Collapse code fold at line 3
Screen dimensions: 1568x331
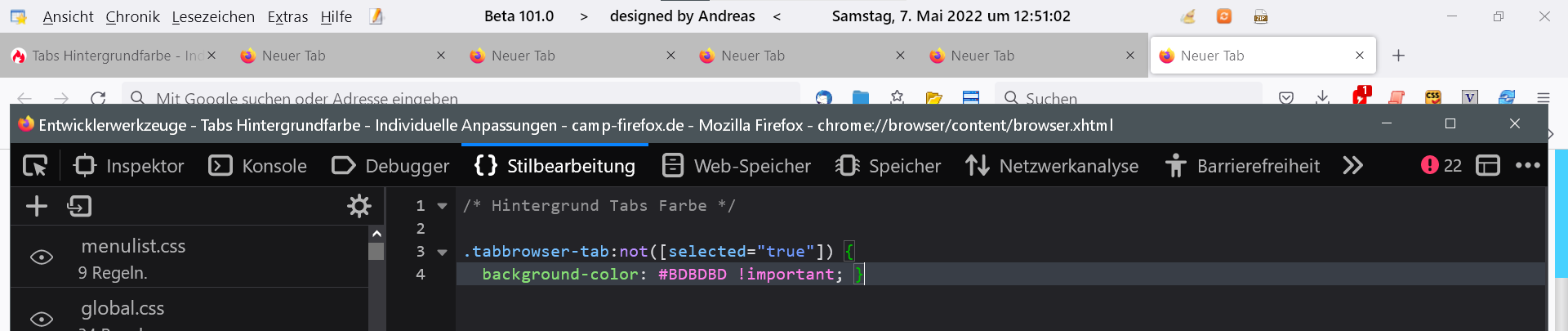[x=443, y=252]
